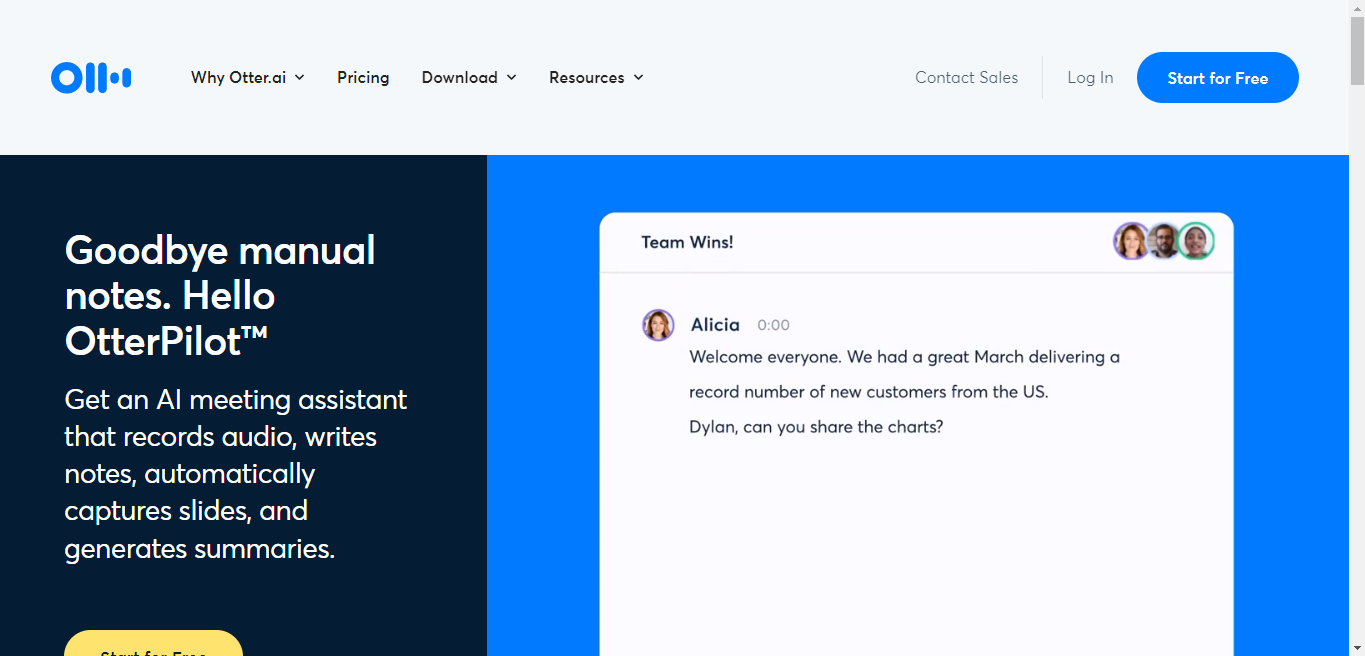Click the green-ringed participant avatar
This screenshot has width=1365, height=656.
(1195, 241)
